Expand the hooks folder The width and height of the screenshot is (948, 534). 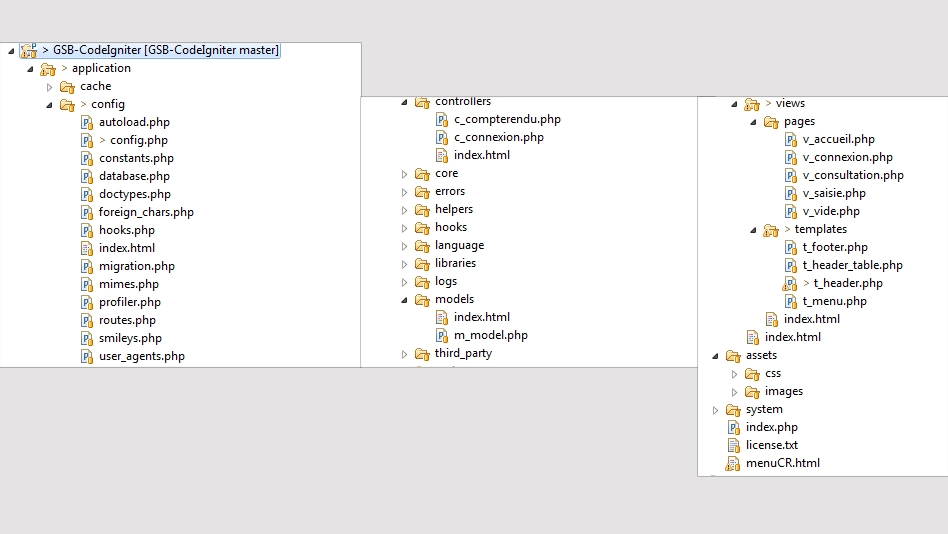[x=404, y=228]
